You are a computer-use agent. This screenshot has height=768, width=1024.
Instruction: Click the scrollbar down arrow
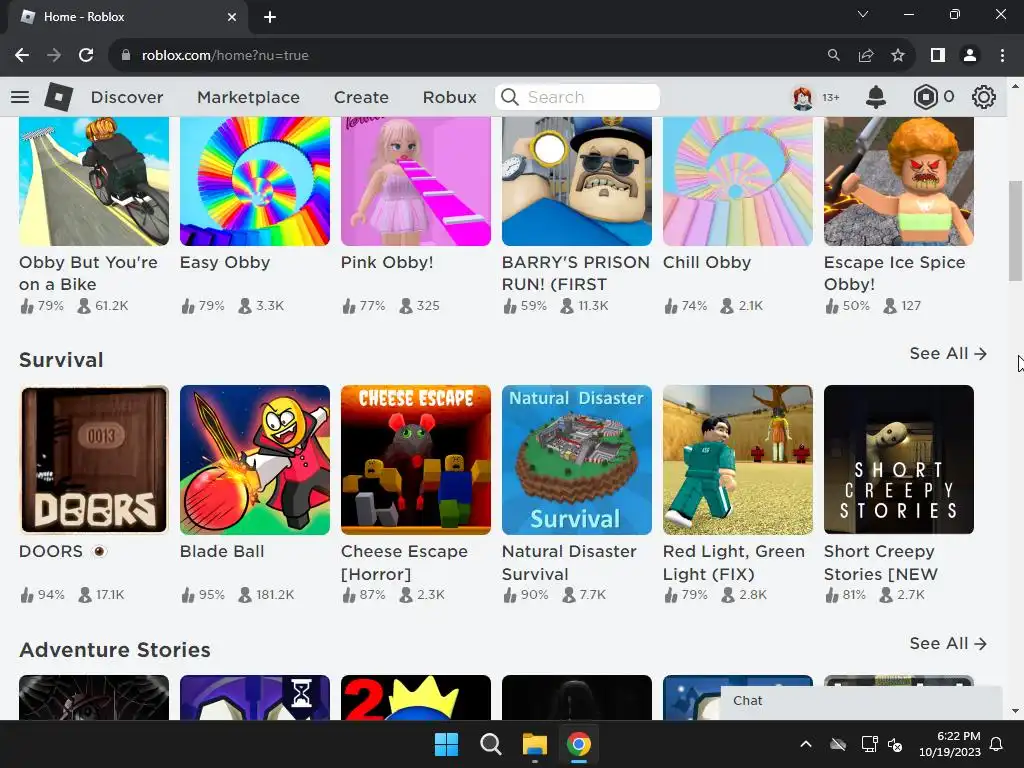(1016, 711)
